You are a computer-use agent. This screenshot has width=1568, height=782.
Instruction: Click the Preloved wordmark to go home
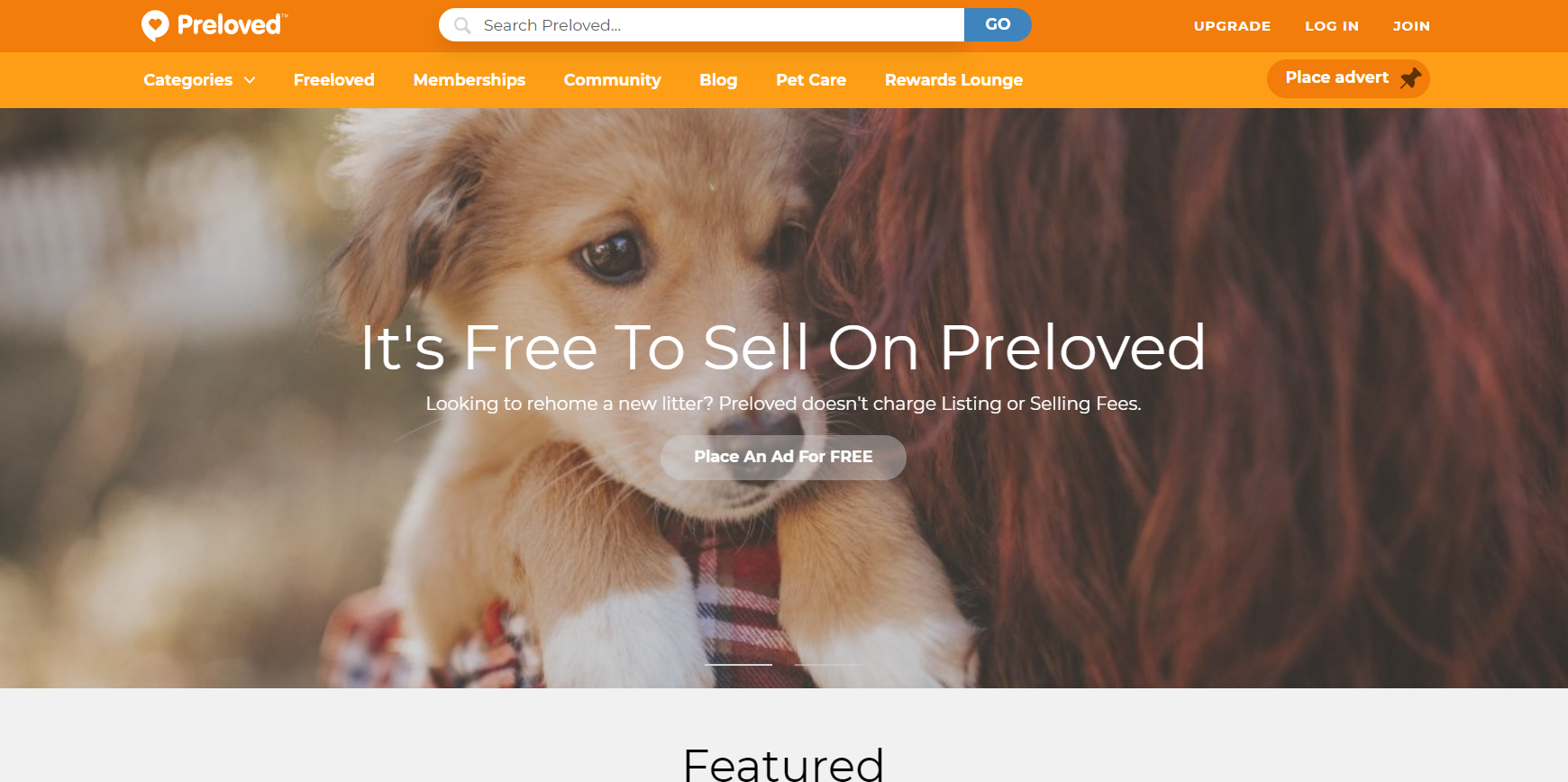232,25
